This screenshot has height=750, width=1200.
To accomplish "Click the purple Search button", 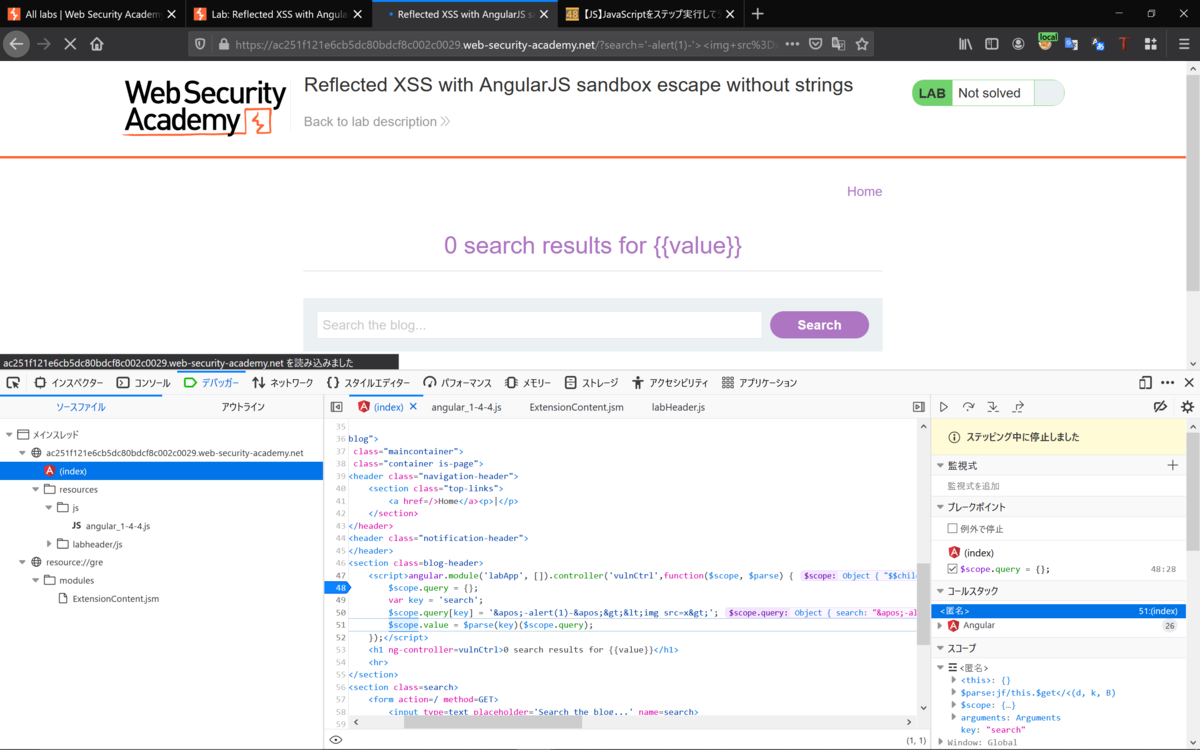I will coord(819,325).
